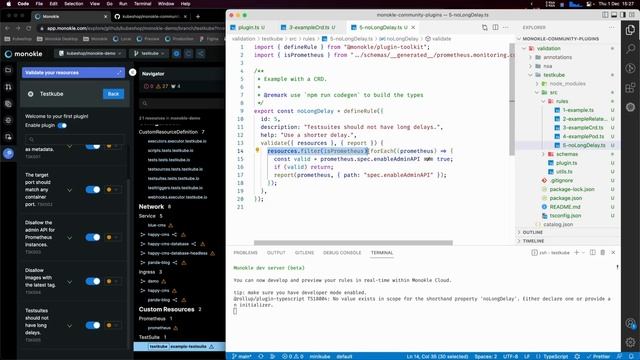The image size is (640, 360).
Task: Open the VS Code Search activity icon
Action: [630, 49]
